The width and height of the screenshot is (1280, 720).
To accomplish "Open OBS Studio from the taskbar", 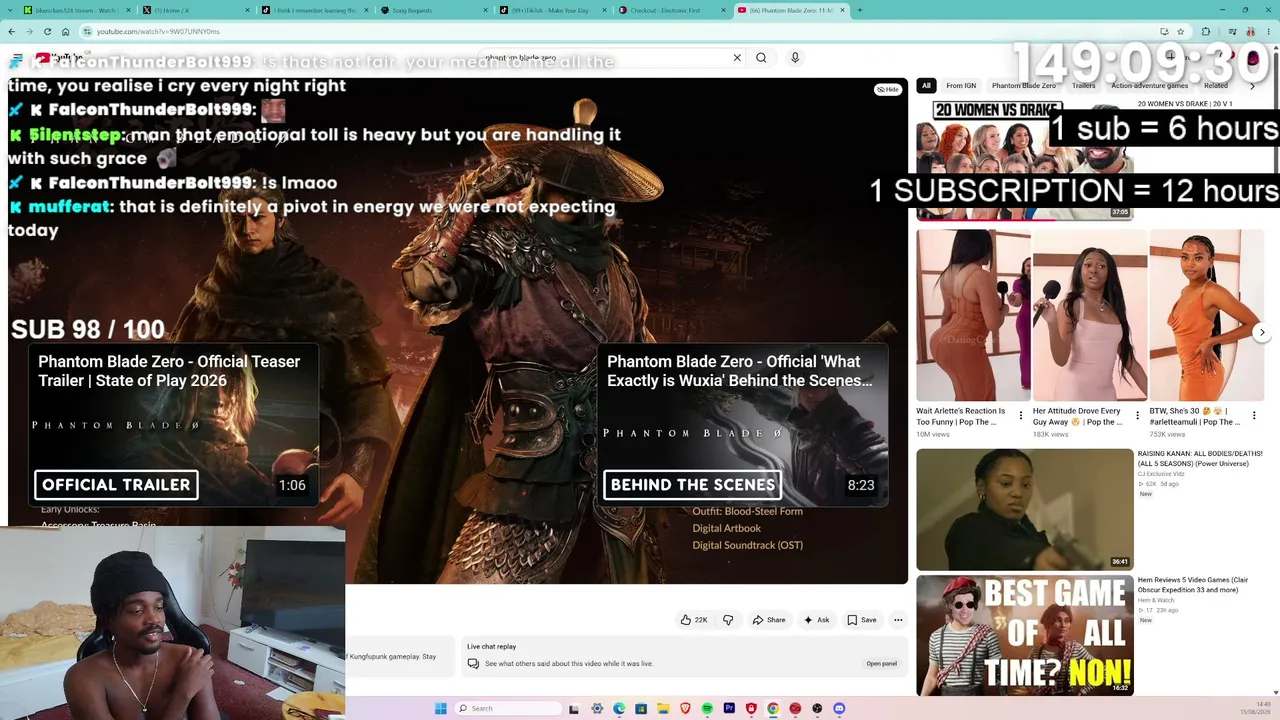I will pyautogui.click(x=817, y=709).
